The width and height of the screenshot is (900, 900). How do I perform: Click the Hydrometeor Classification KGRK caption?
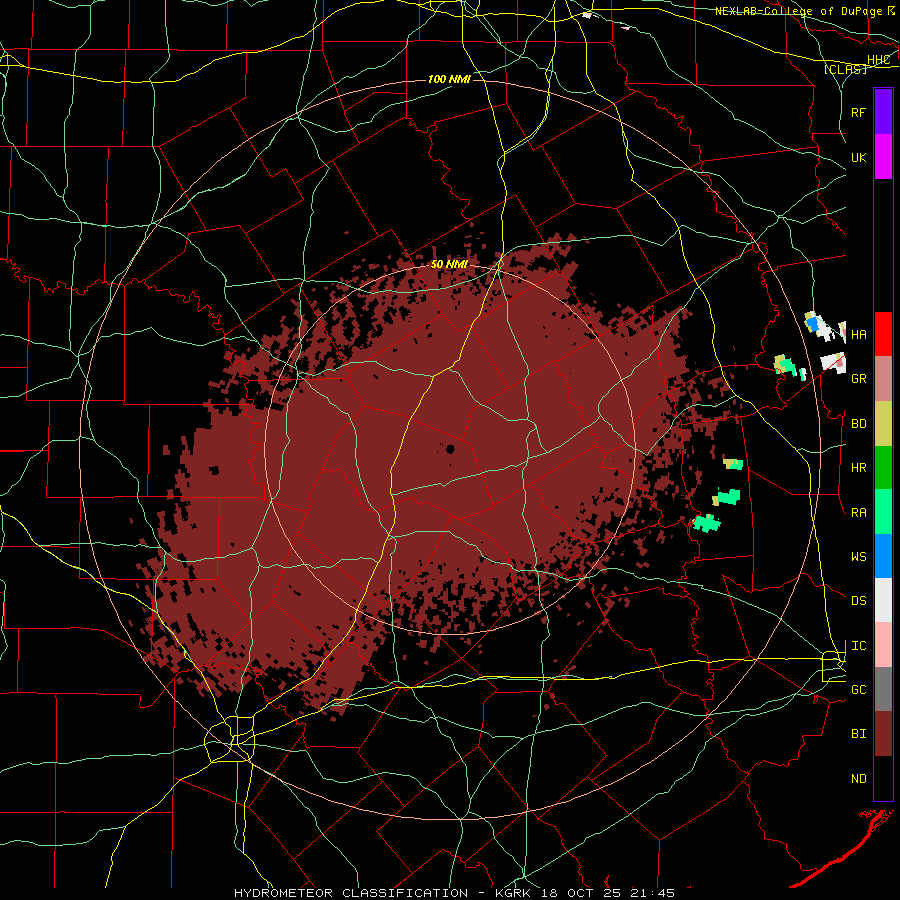[x=454, y=893]
